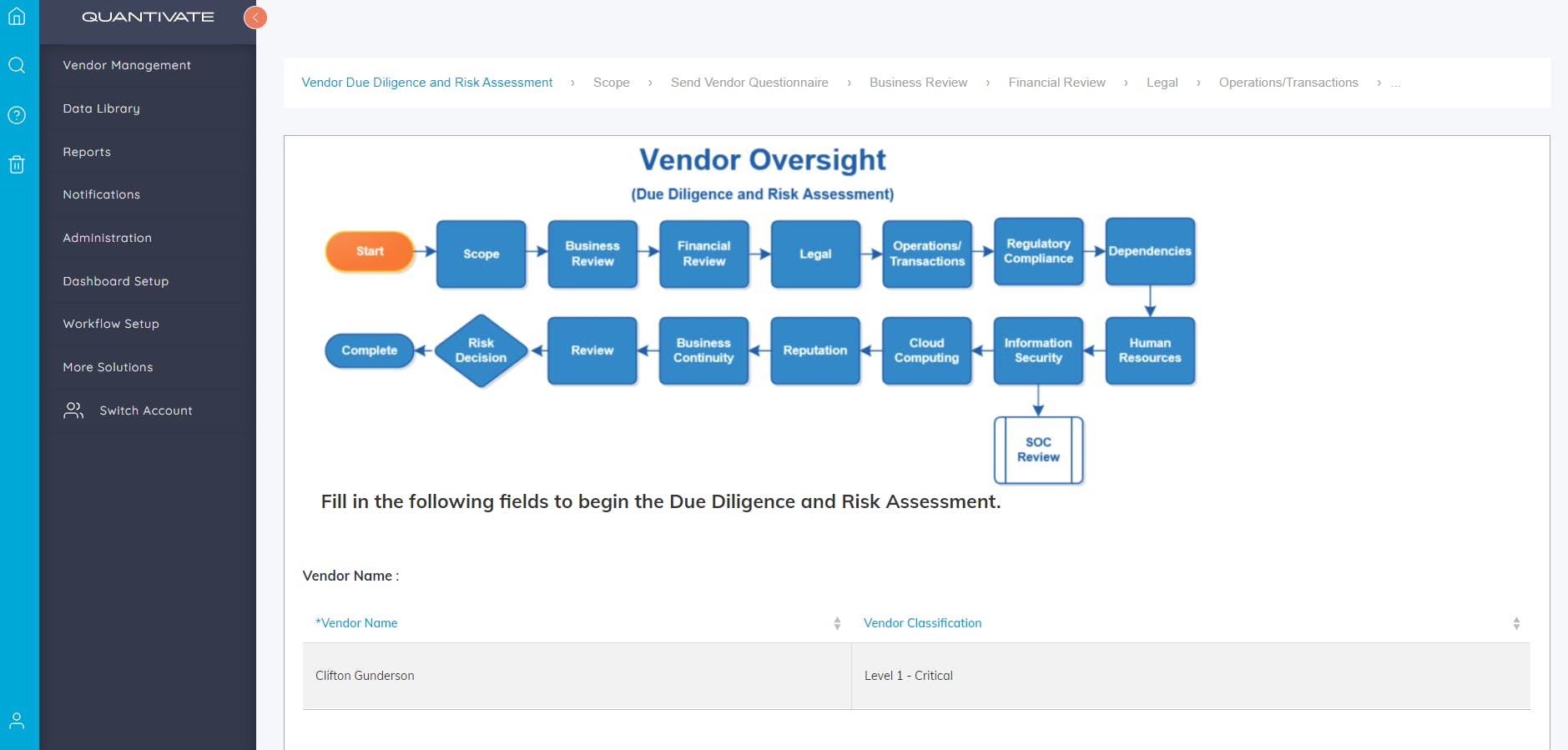The height and width of the screenshot is (750, 1568).
Task: Click the sort arrows for the Vendor Name column
Action: pyautogui.click(x=837, y=623)
